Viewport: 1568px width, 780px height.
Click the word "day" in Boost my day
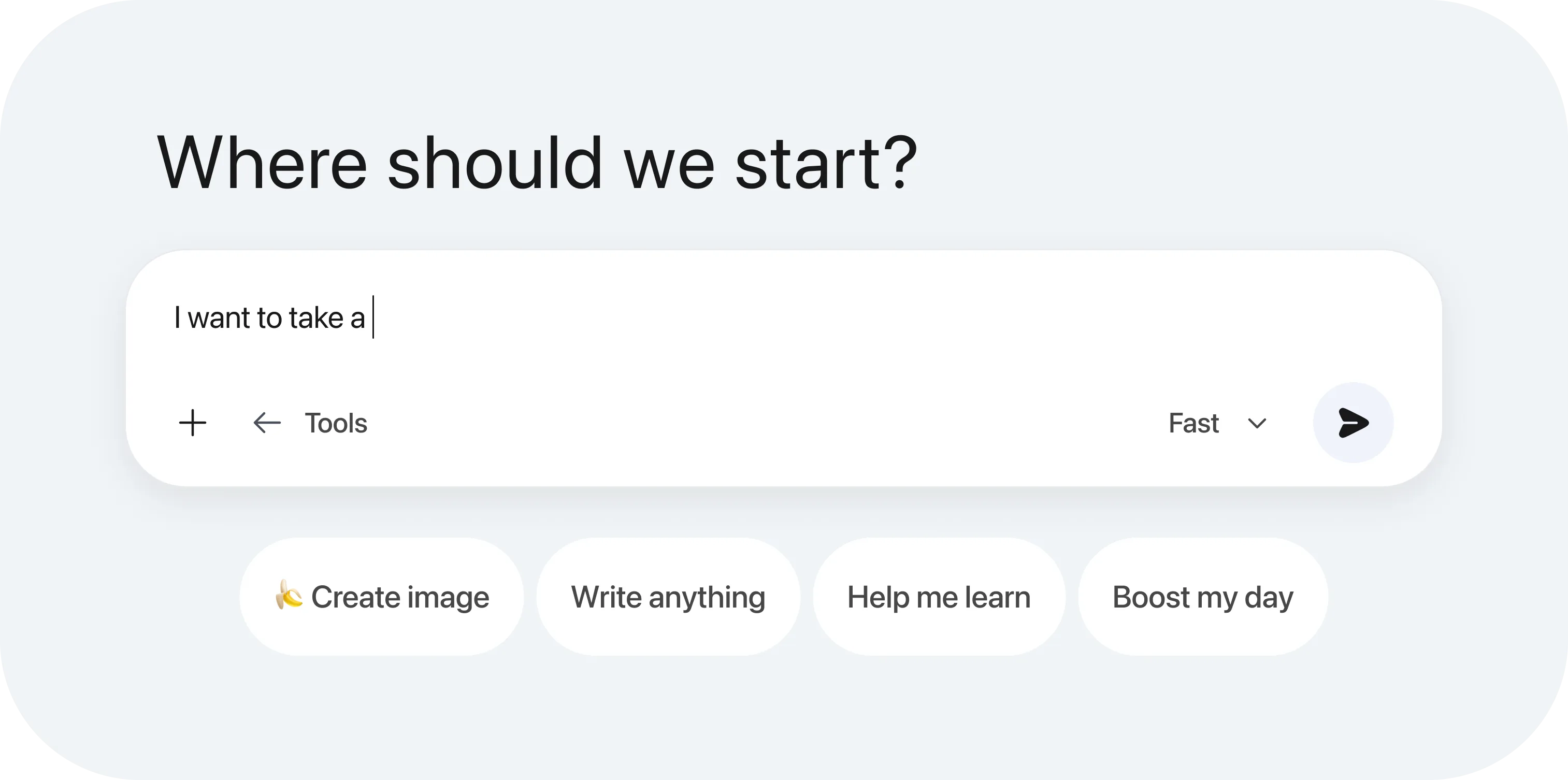(x=1269, y=598)
